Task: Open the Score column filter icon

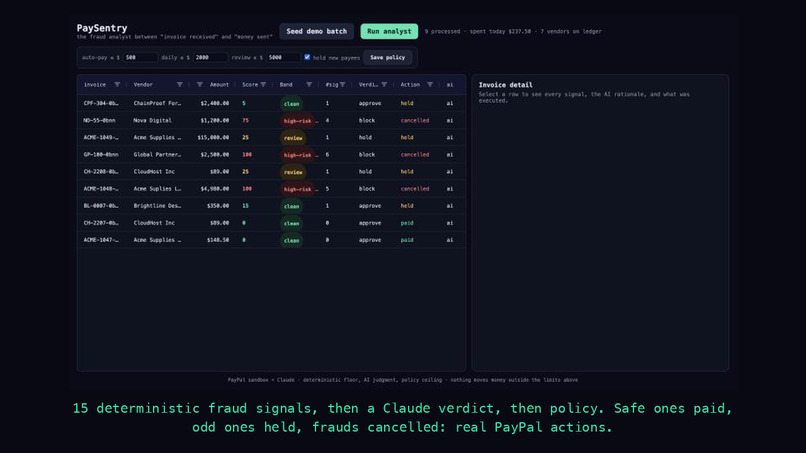Action: [x=263, y=85]
